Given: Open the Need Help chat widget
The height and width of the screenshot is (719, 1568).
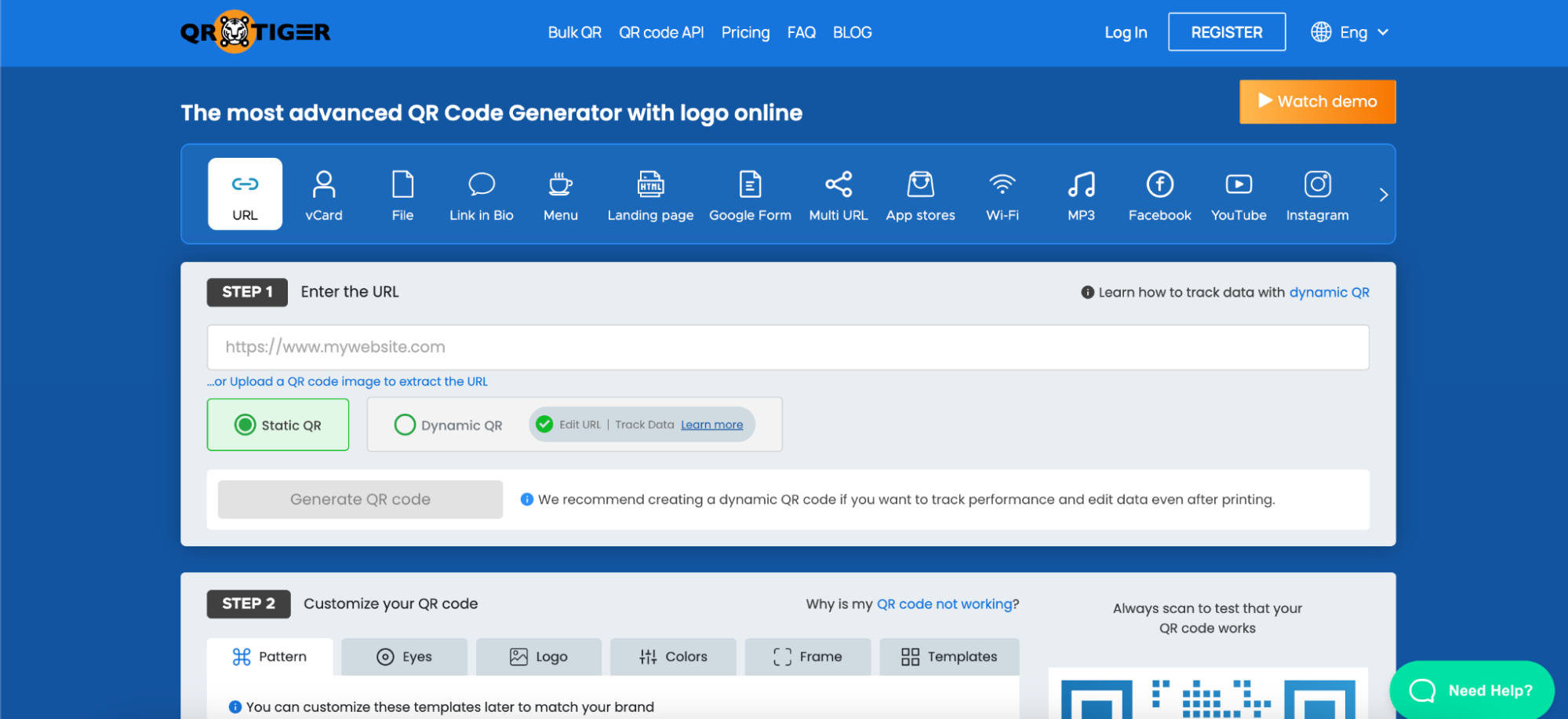Looking at the screenshot, I should click(1472, 690).
